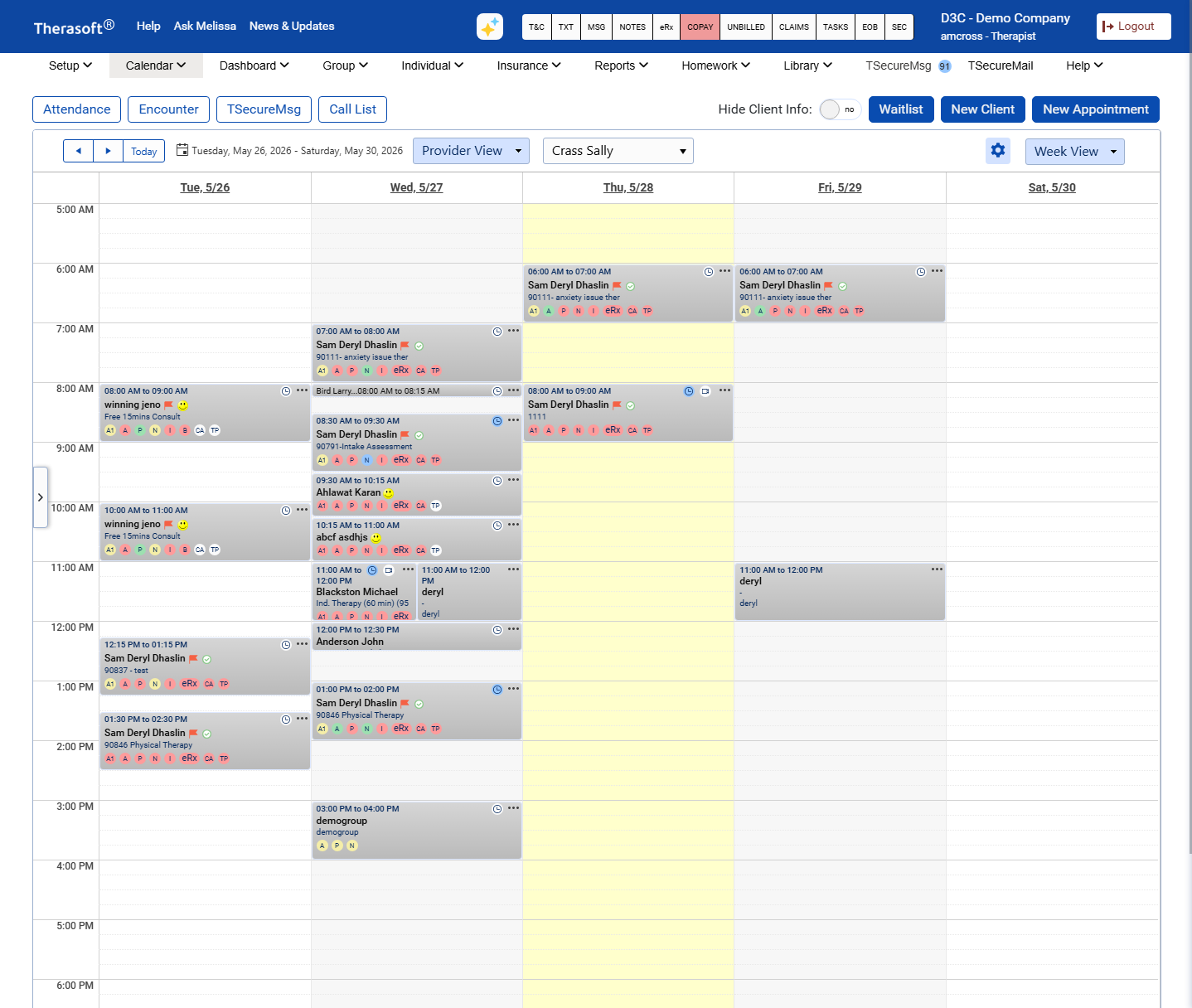
Task: Click A1 badge on Wednesday 08:30 AM appointment
Action: pos(322,460)
